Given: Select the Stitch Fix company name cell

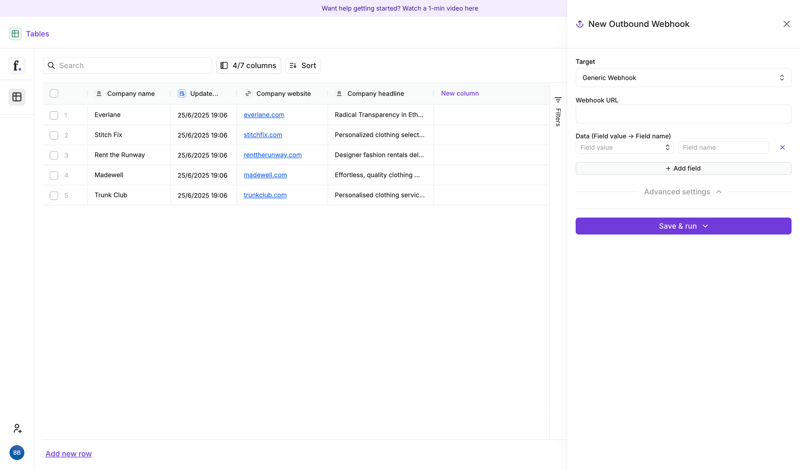Looking at the screenshot, I should tap(129, 135).
